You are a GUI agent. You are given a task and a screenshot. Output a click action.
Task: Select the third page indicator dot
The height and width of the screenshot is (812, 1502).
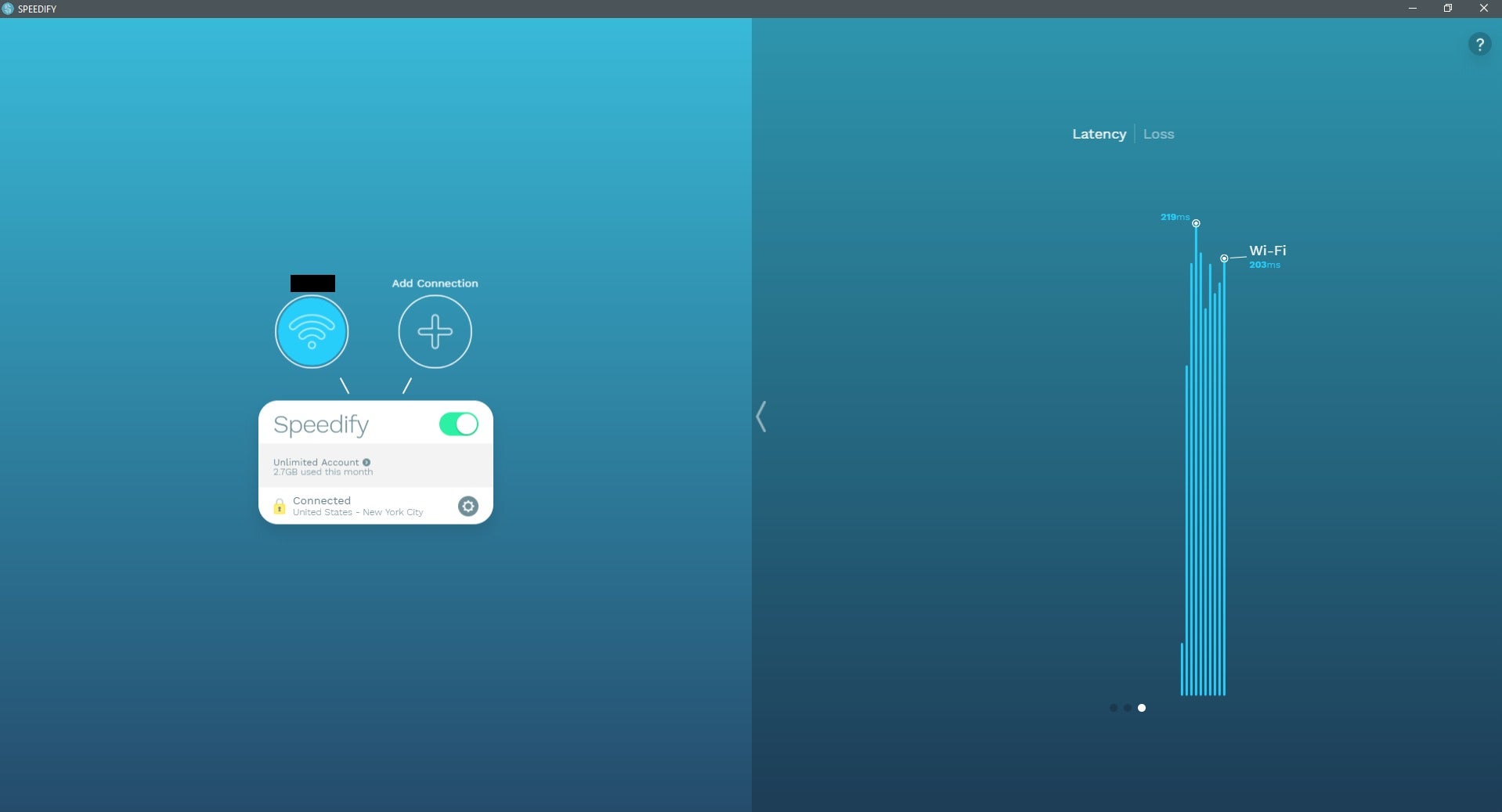tap(1142, 708)
